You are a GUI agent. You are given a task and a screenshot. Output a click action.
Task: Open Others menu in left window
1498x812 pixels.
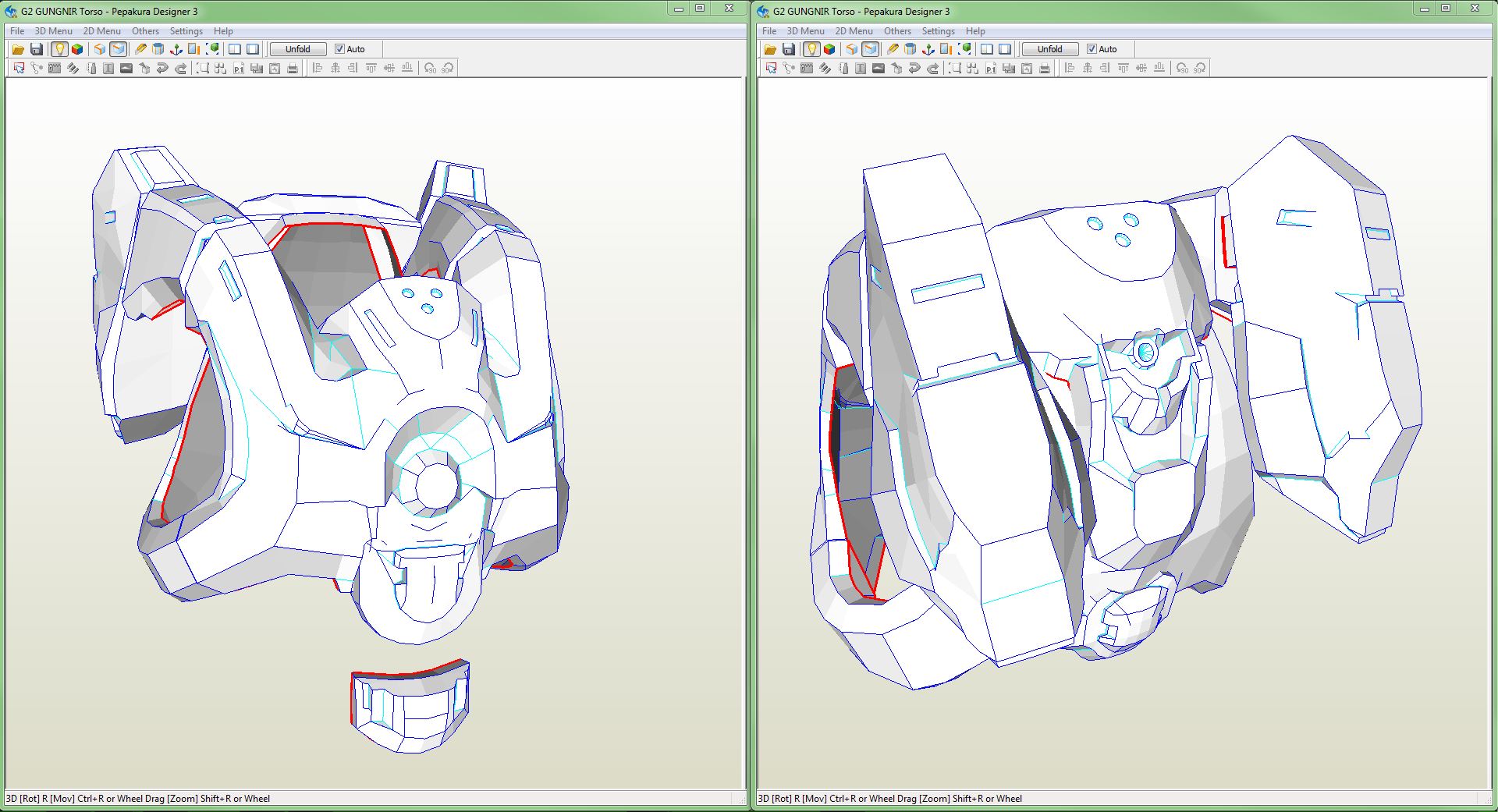(x=145, y=31)
